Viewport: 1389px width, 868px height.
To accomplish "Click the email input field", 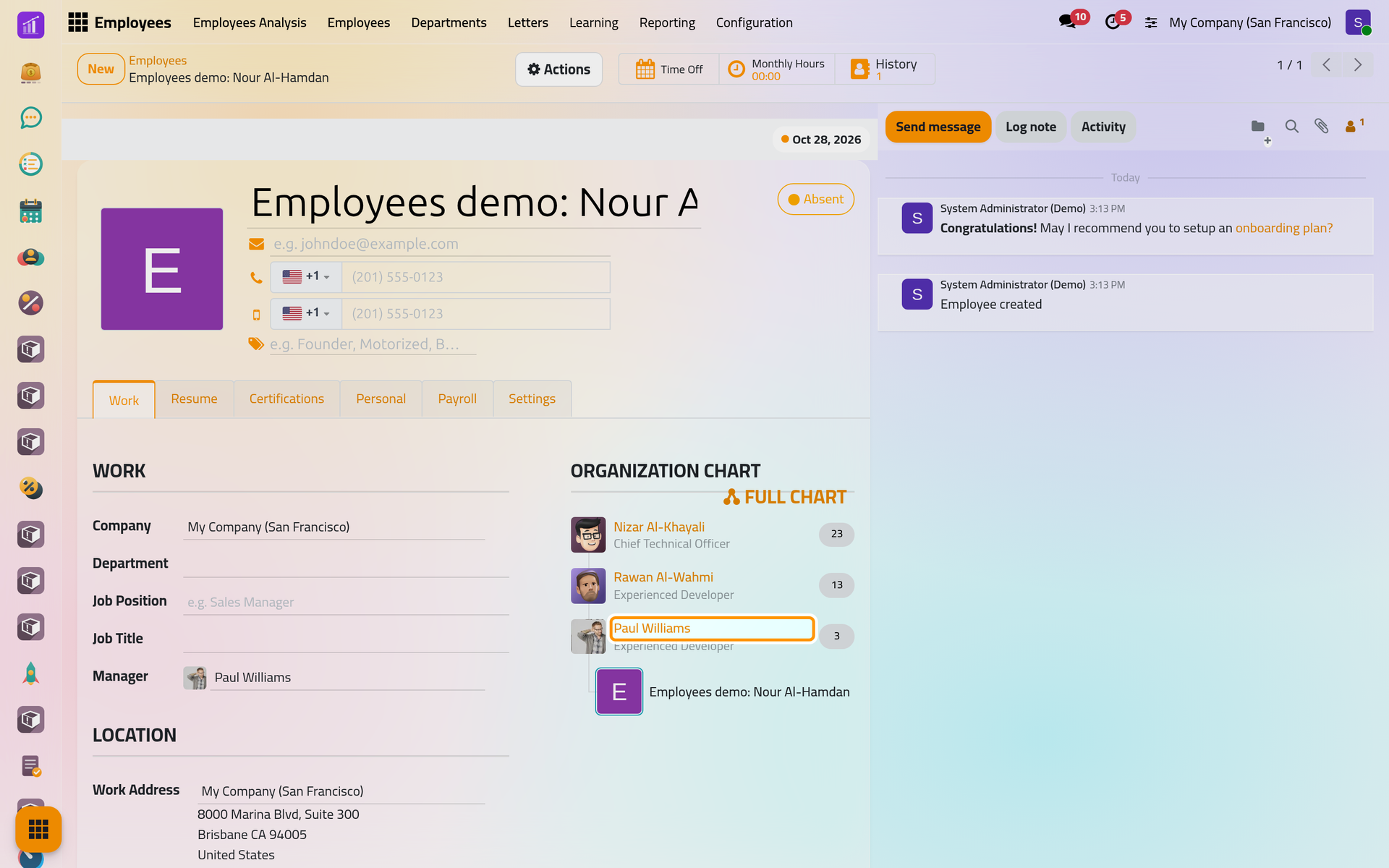I will [440, 244].
